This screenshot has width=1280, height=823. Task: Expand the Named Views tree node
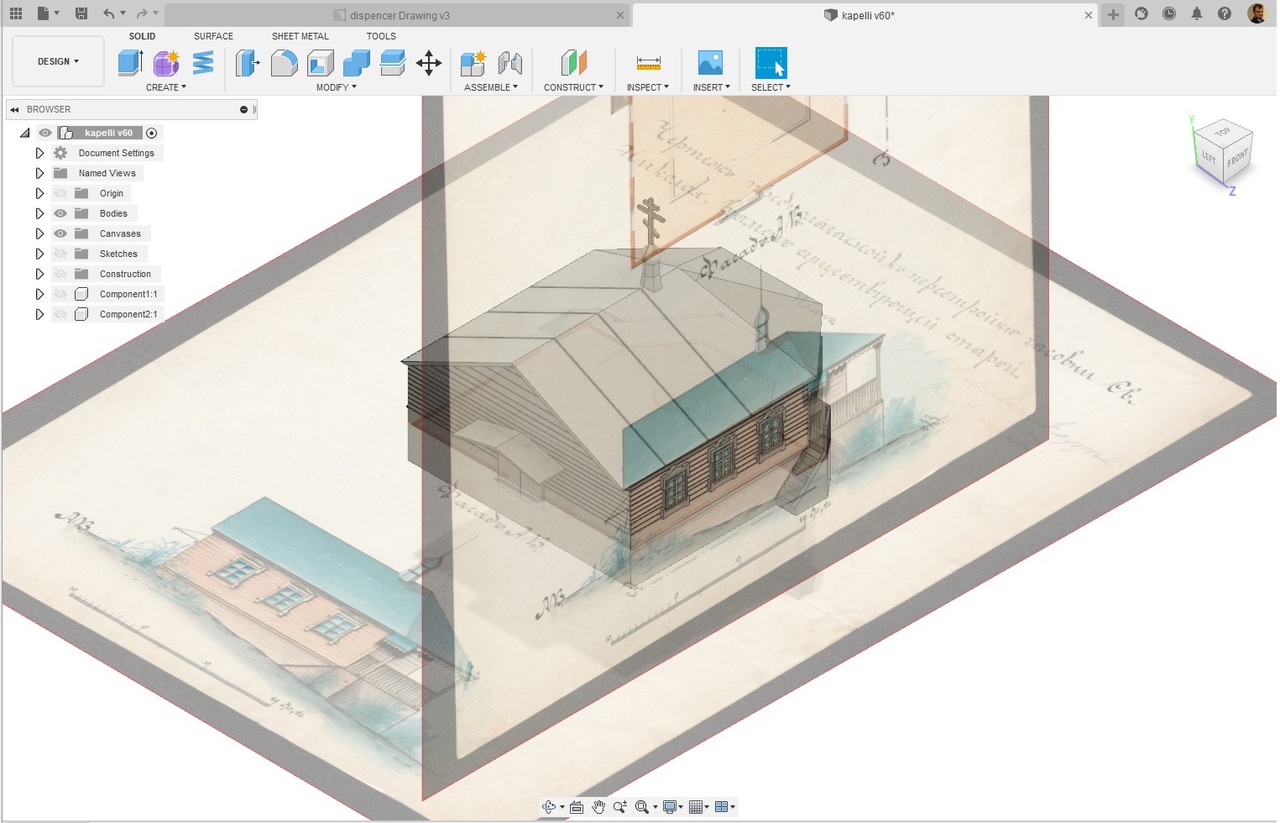point(40,173)
